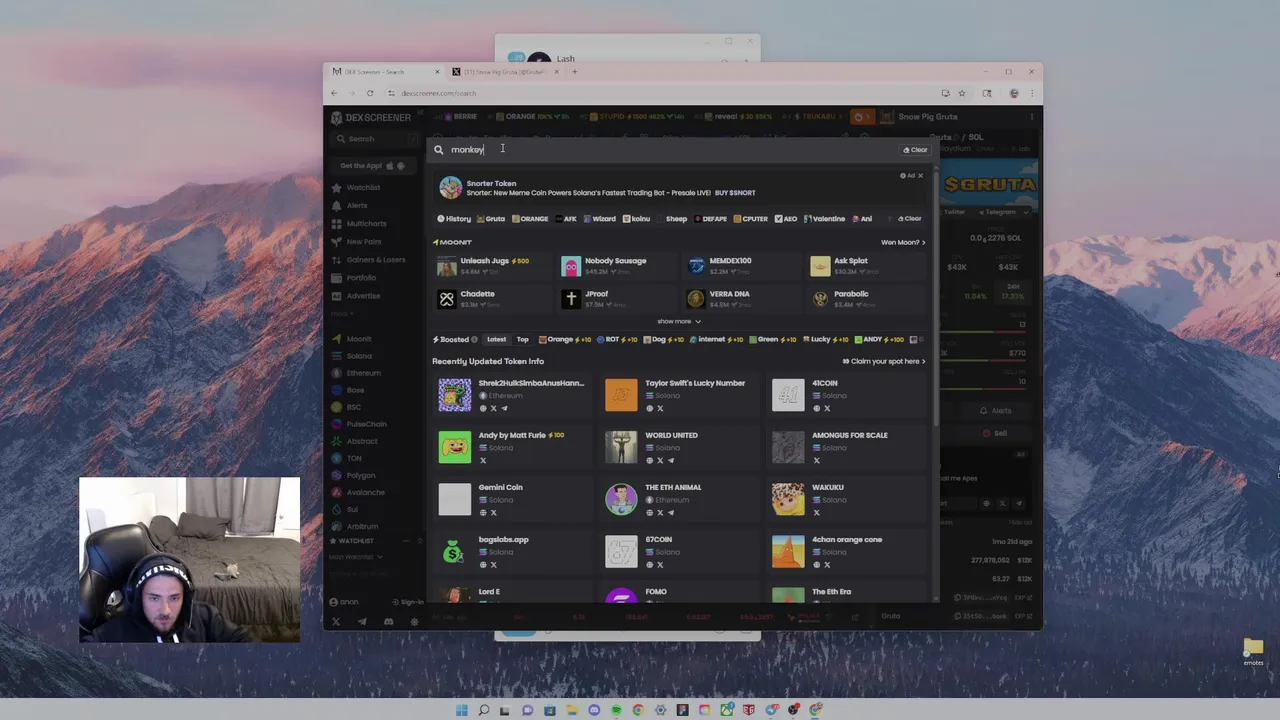
Task: Open Unleash Jugs Moonit token
Action: click(493, 266)
